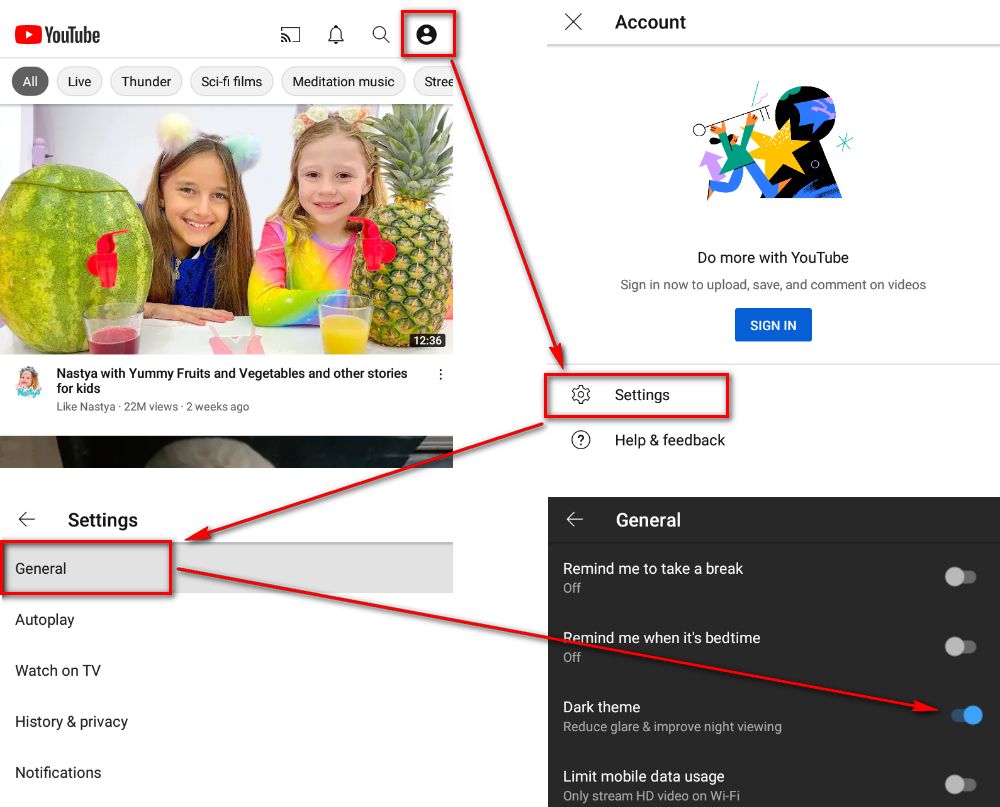Click 'Do more with YouTube' heading
Screen dimensions: 1000x807
click(x=773, y=258)
